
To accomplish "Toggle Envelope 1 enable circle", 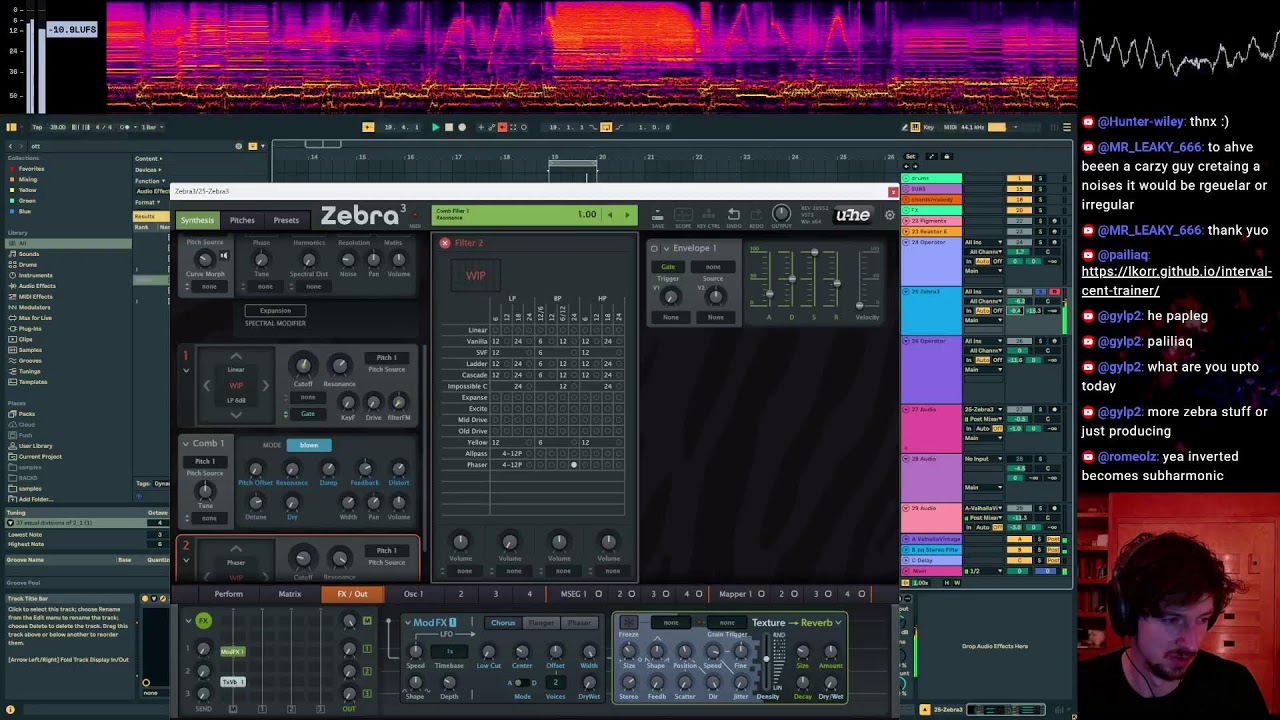I will (x=654, y=249).
